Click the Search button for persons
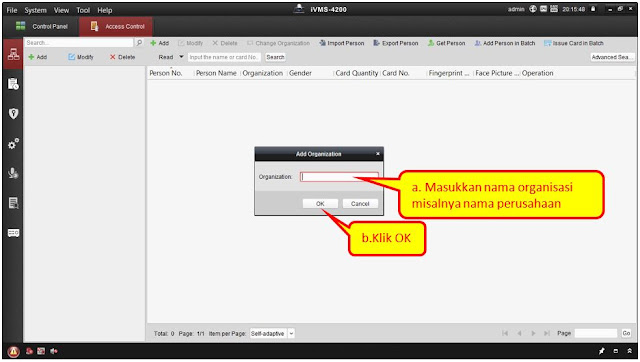The height and width of the screenshot is (362, 640). point(276,57)
